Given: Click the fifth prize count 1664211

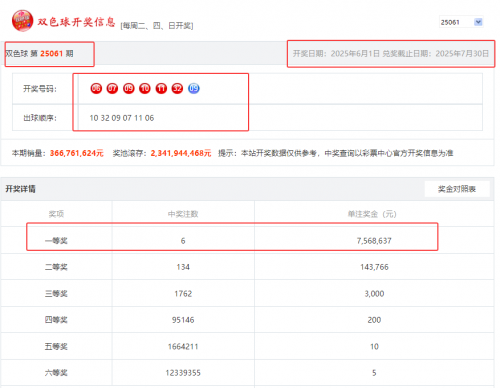Looking at the screenshot, I should (x=183, y=347).
